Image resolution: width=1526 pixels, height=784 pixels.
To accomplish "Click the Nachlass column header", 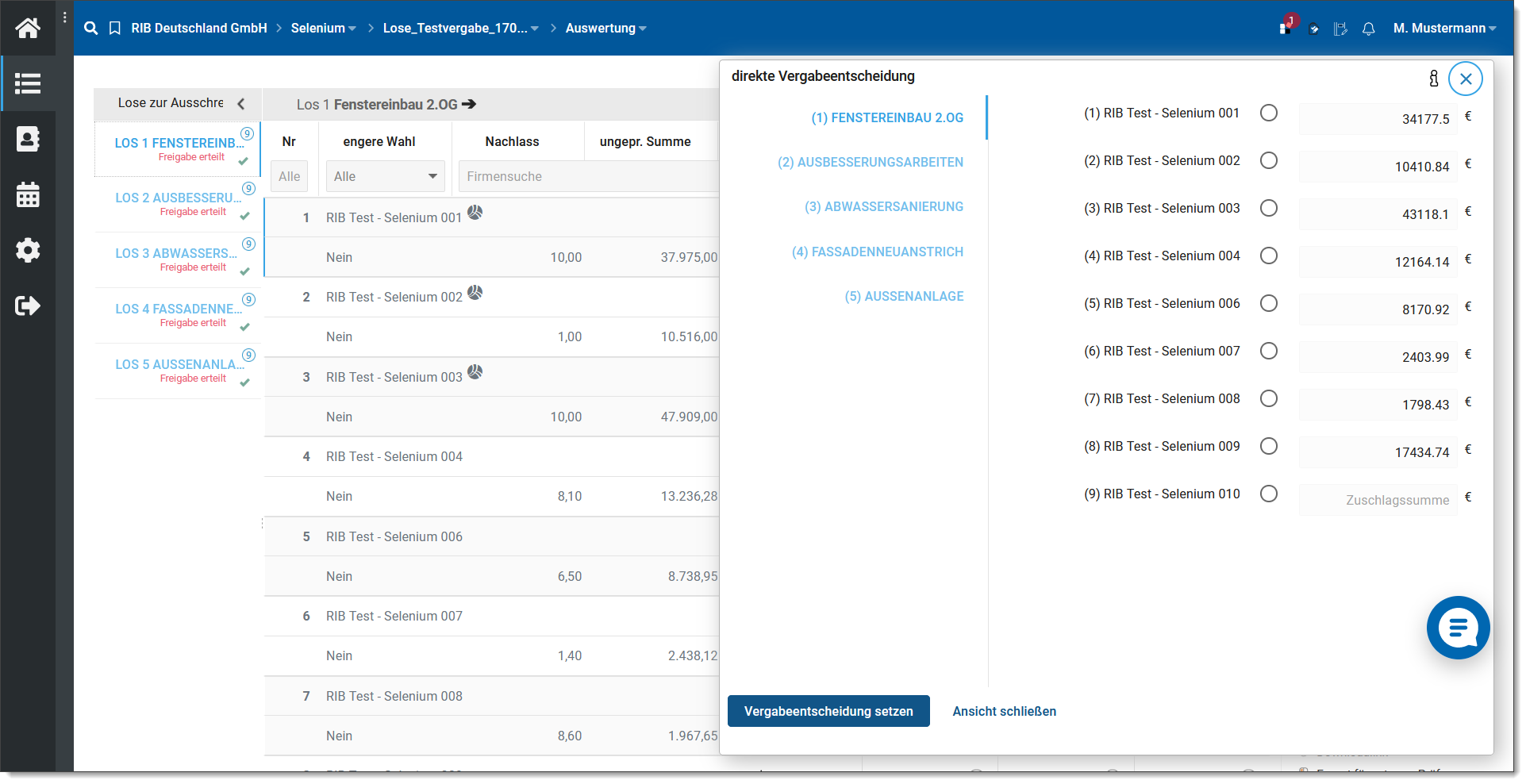I will pyautogui.click(x=512, y=141).
